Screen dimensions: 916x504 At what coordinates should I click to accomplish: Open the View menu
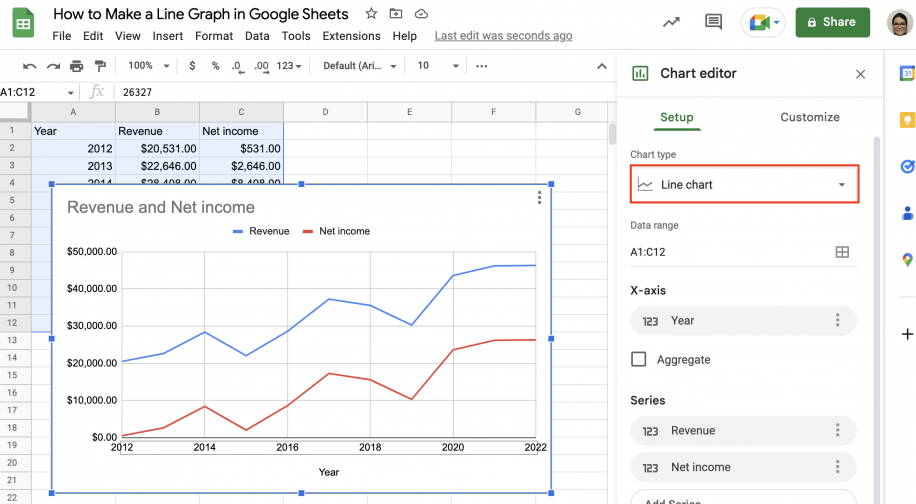coord(127,36)
